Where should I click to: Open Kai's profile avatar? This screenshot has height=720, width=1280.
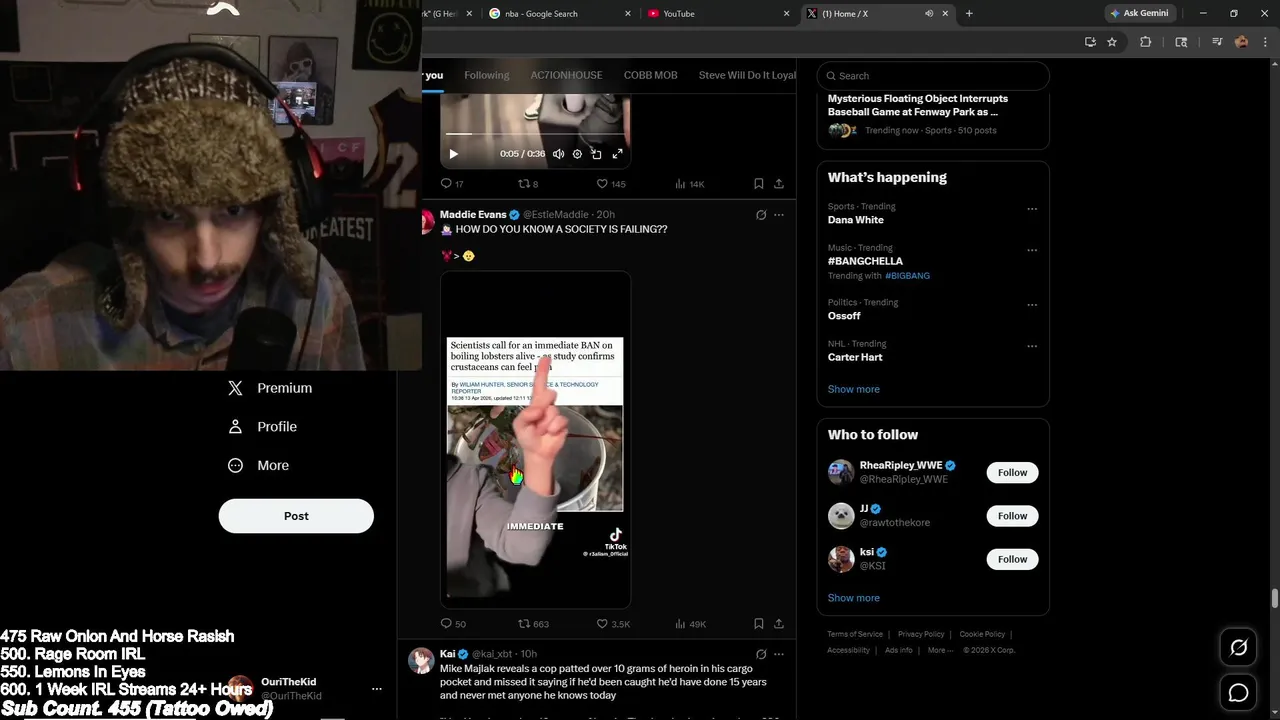click(420, 660)
